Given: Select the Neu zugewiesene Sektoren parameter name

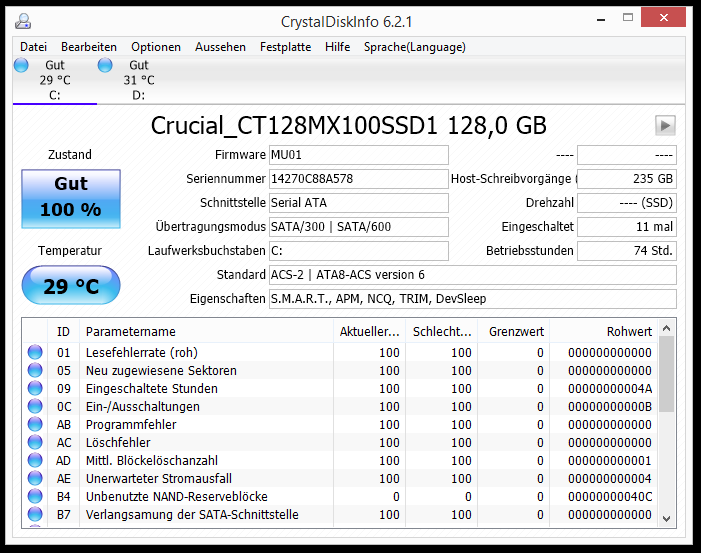Looking at the screenshot, I should [x=161, y=370].
